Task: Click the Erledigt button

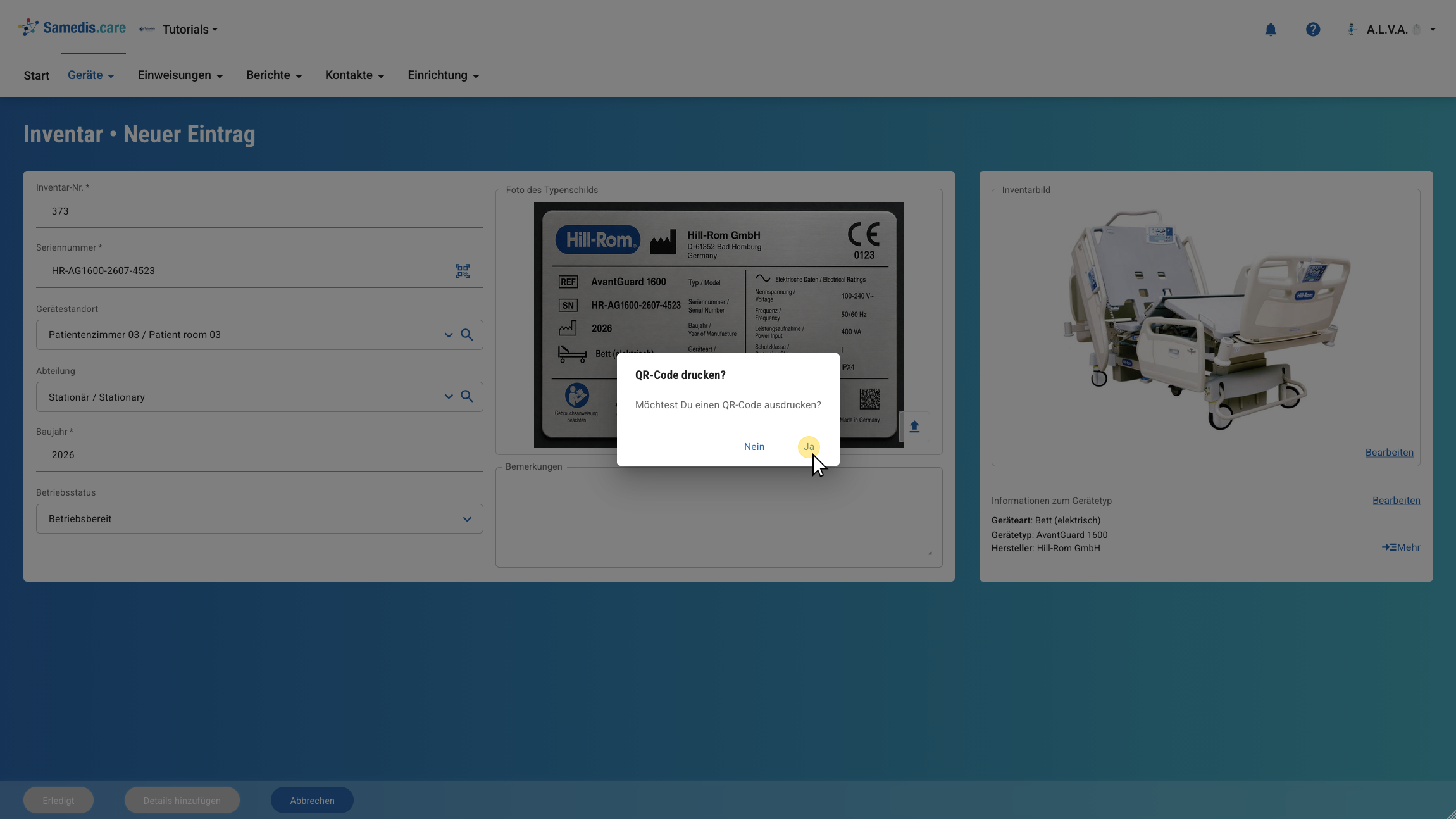Action: [58, 801]
